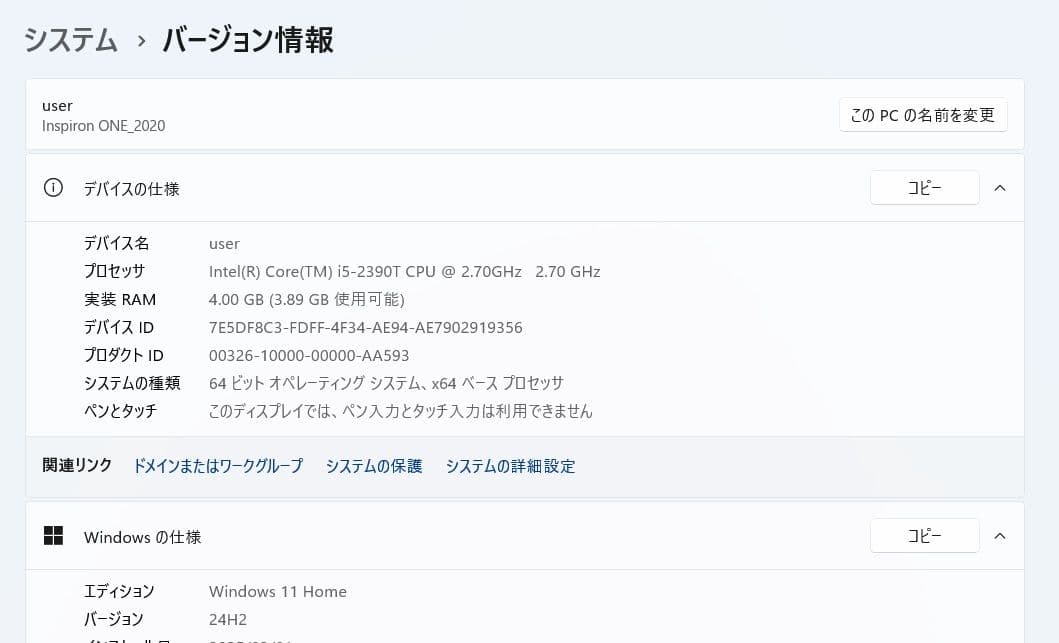Screen dimensions: 1059x643
Task: Collapse the デバイスの仕様 section
Action: point(1000,187)
